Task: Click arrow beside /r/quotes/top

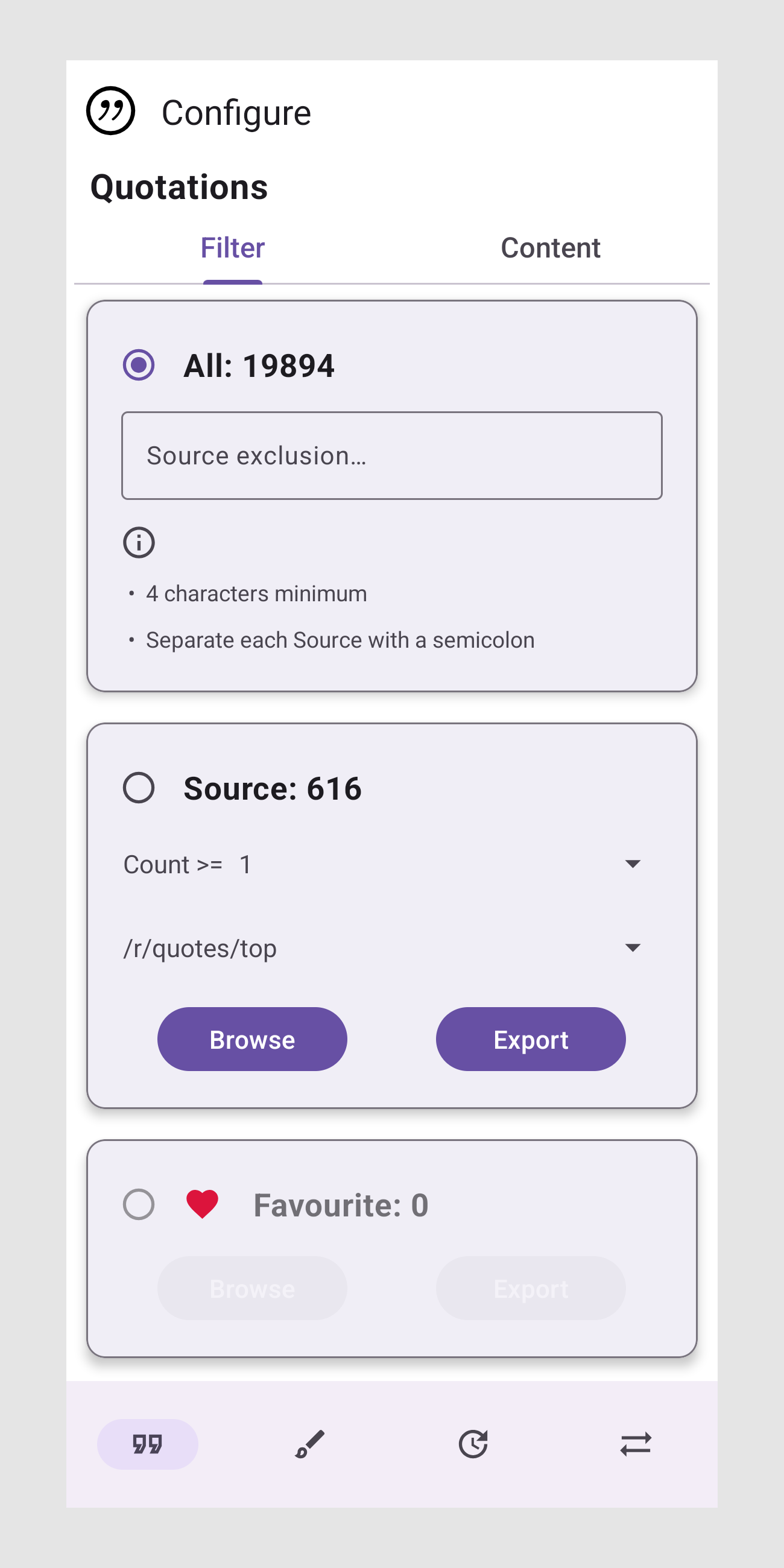Action: click(x=633, y=948)
